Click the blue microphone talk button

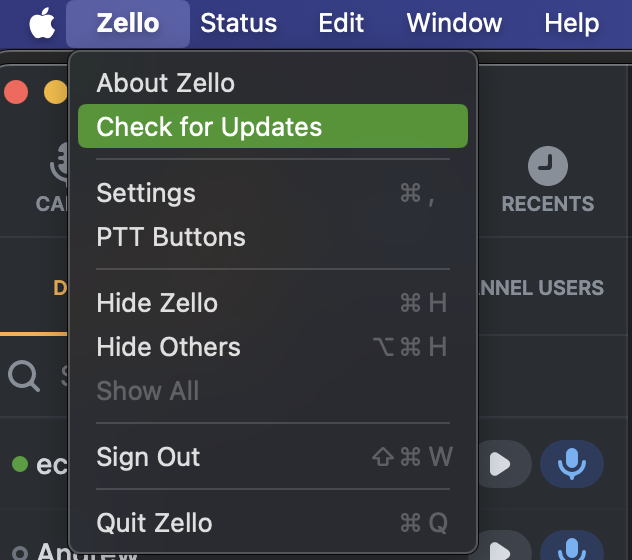click(x=572, y=464)
